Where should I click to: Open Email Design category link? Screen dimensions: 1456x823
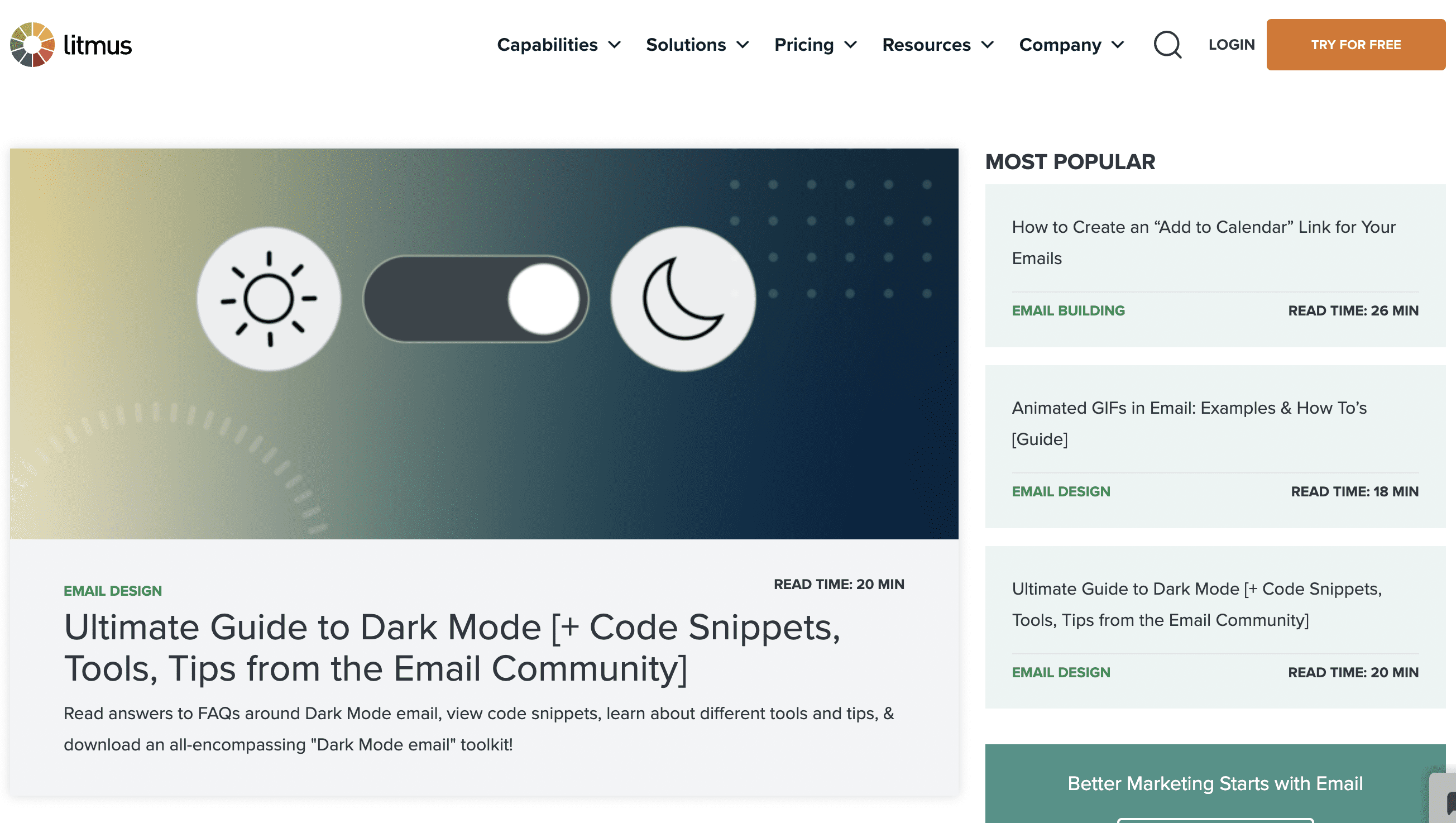(112, 590)
